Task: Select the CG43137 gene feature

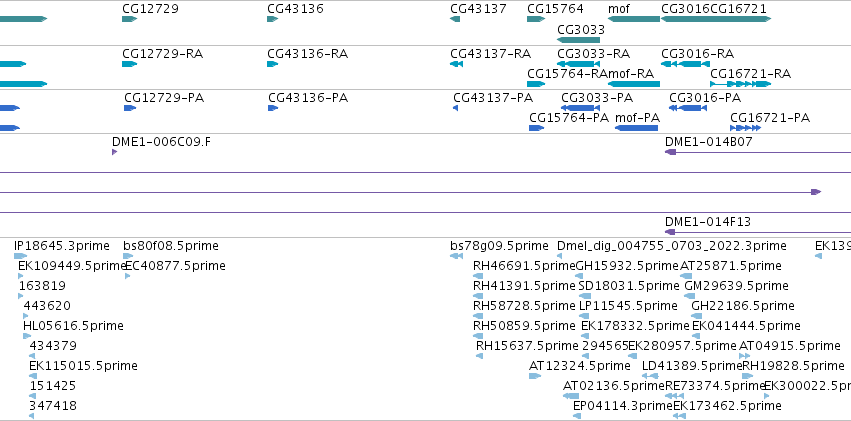Action: pos(455,19)
